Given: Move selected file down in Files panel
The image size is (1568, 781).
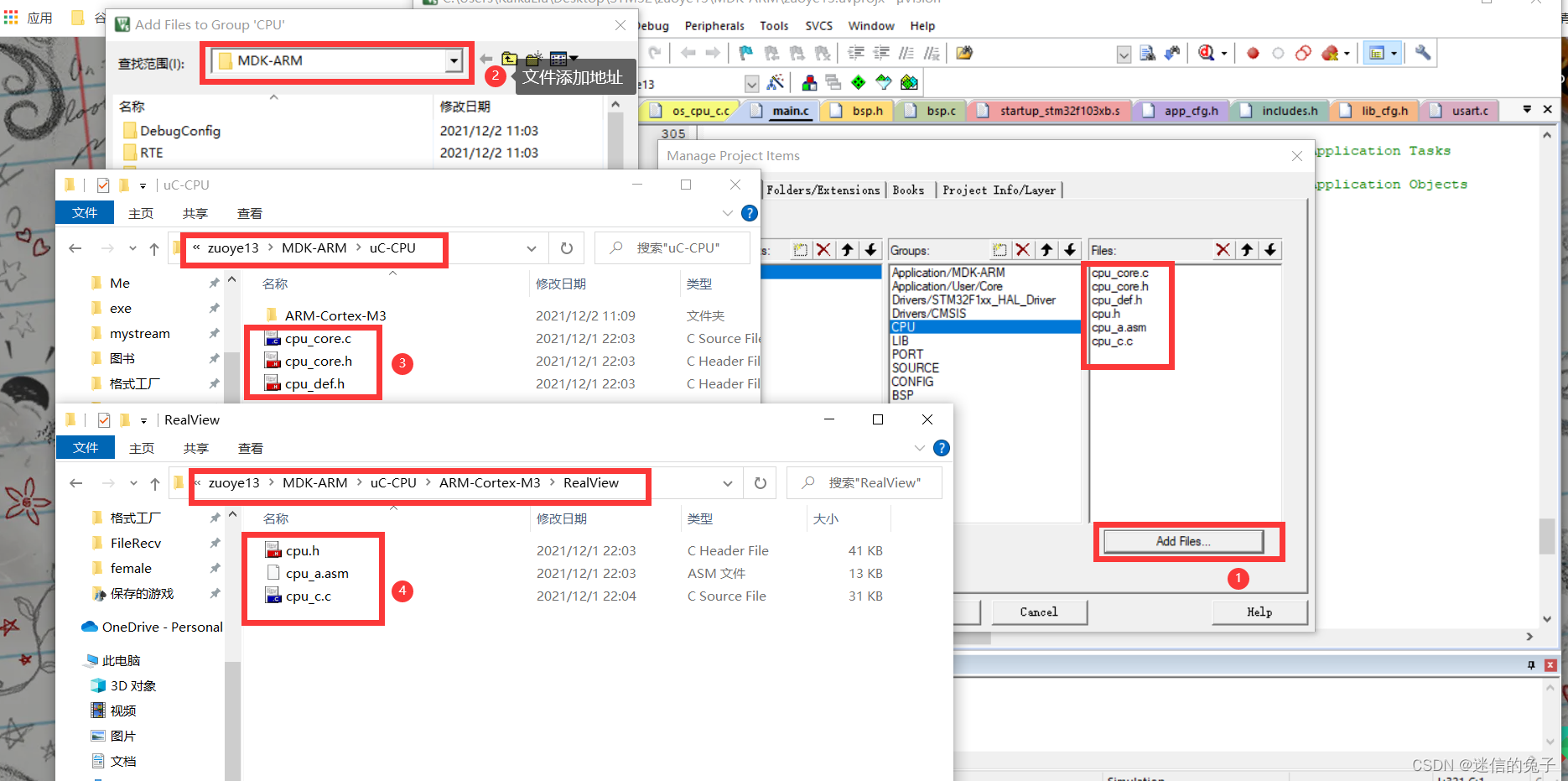Looking at the screenshot, I should tap(1270, 250).
